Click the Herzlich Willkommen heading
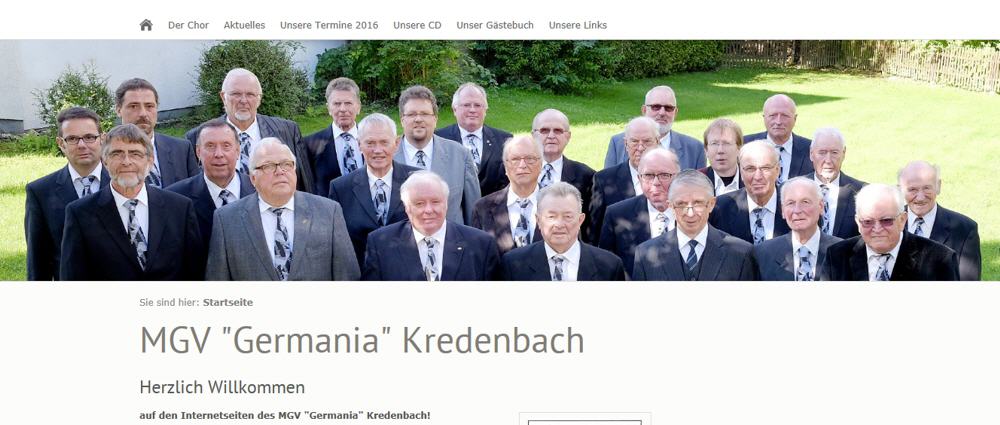The image size is (1000, 425). [222, 387]
